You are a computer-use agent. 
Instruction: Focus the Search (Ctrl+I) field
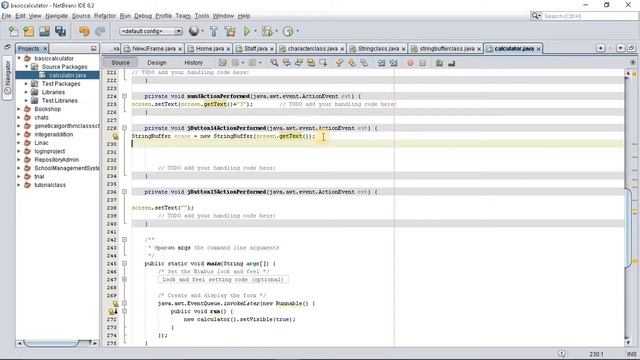(590, 16)
